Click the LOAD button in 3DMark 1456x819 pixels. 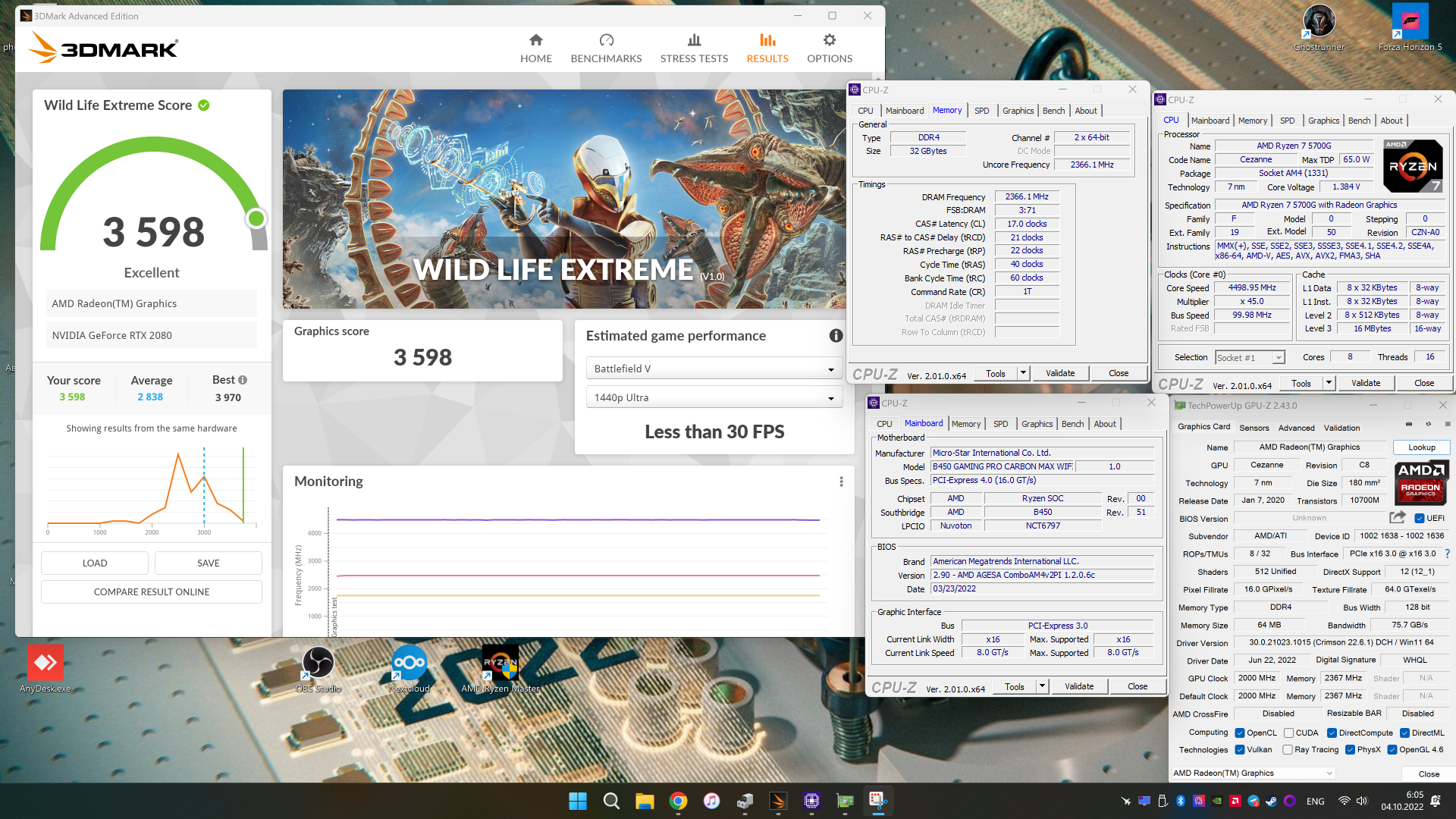point(95,563)
